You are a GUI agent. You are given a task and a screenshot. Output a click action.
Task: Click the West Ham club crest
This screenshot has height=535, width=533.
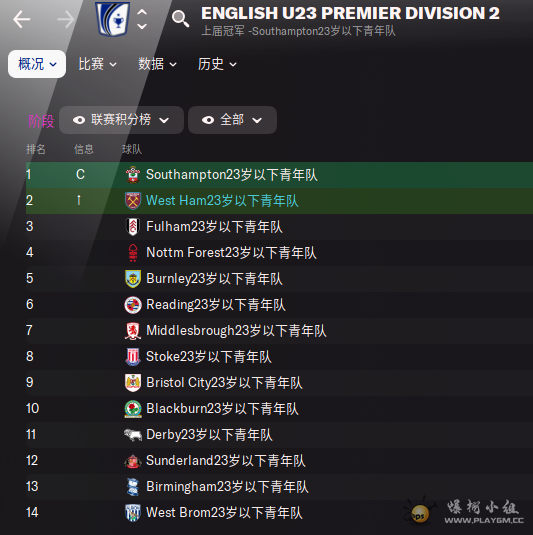point(133,201)
